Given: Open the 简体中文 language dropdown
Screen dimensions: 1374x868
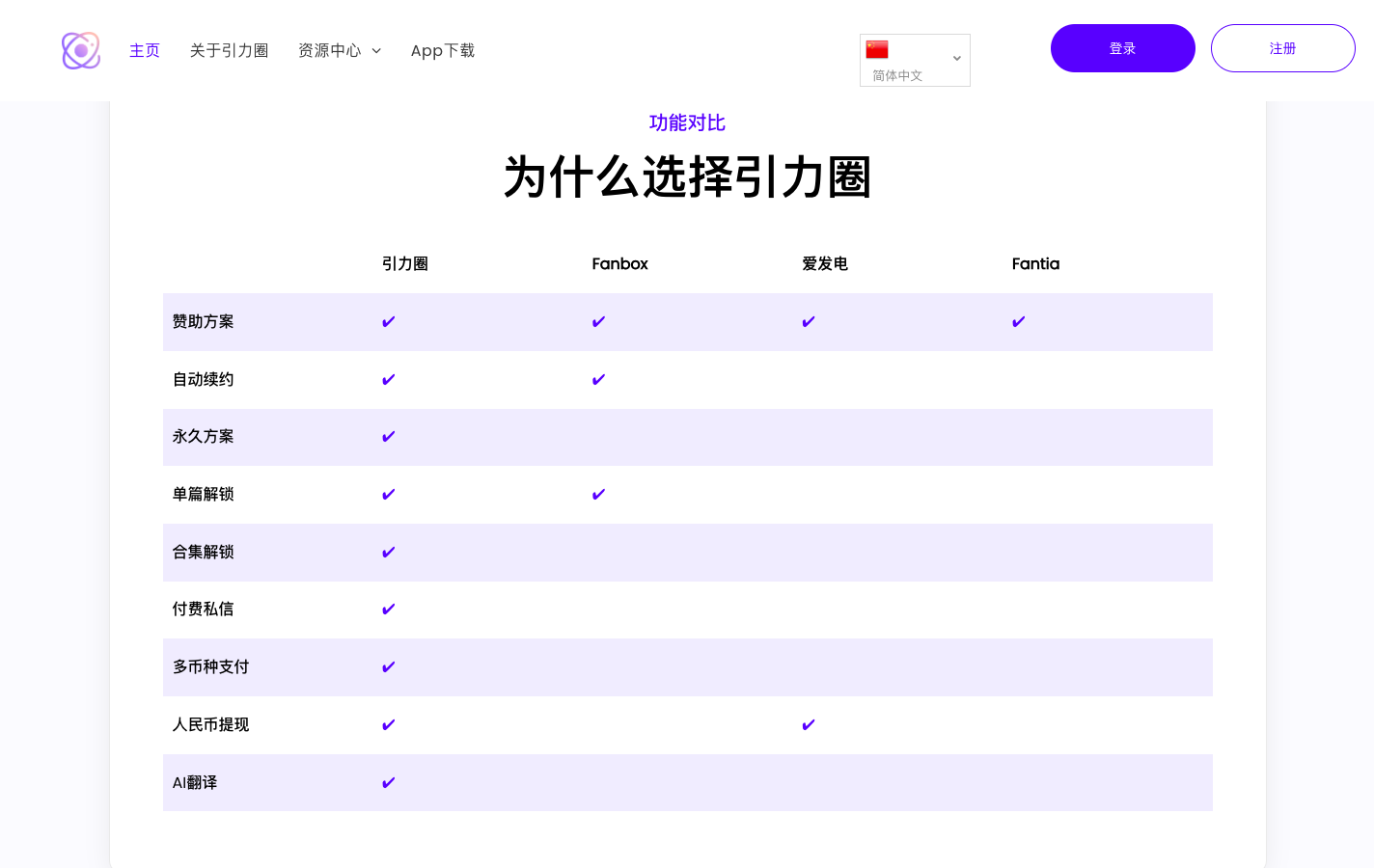Looking at the screenshot, I should coord(915,60).
